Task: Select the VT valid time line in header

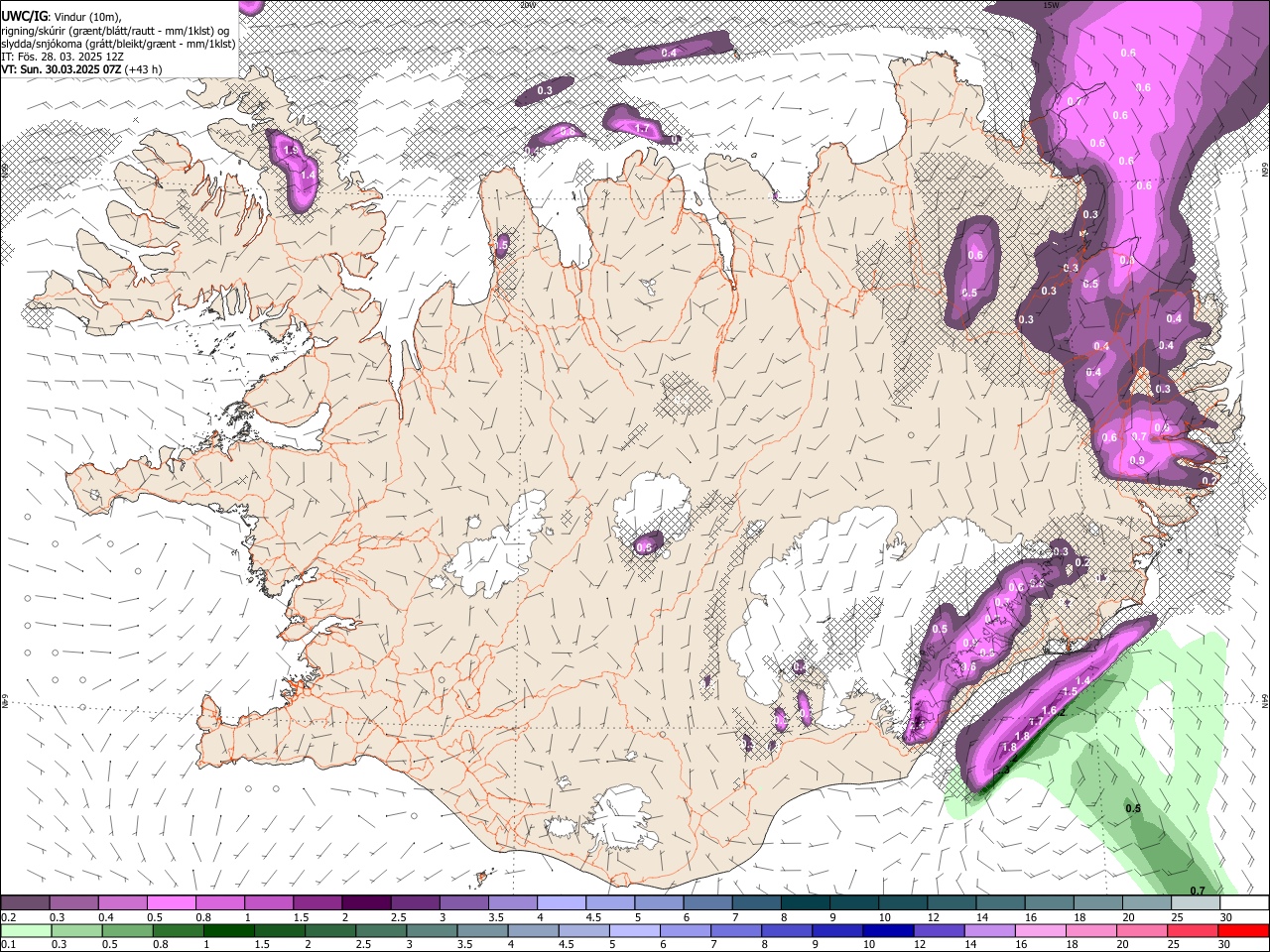Action: 81,69
